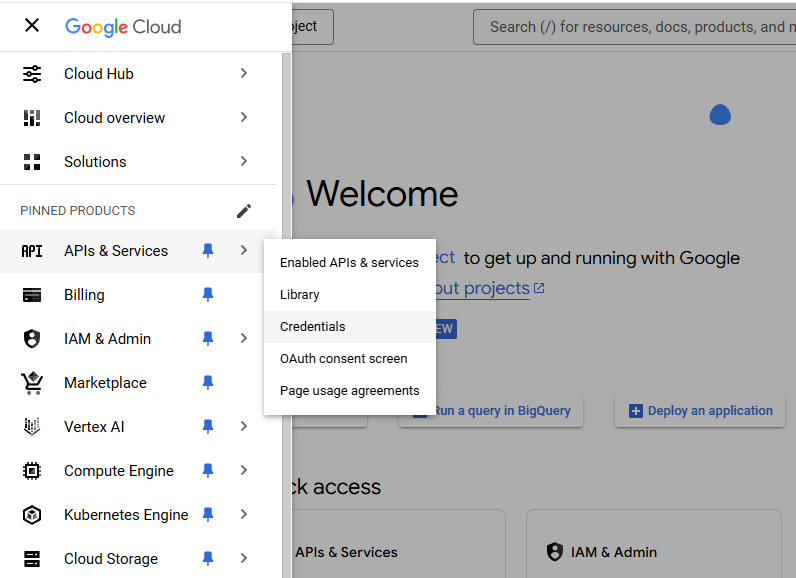Click the Billing credit card icon
The height and width of the screenshot is (578, 796).
pyautogui.click(x=32, y=295)
